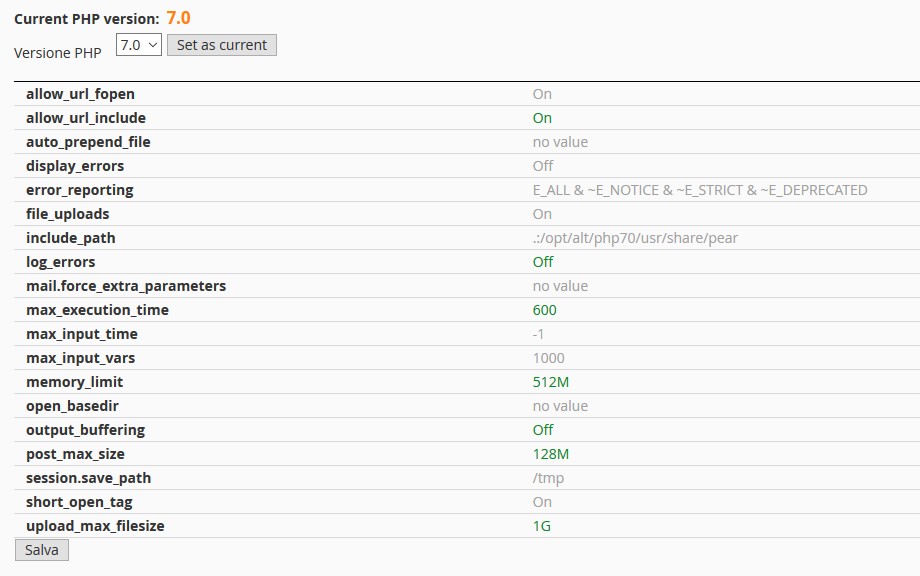Toggle allow_url_include setting
This screenshot has width=920, height=576.
click(542, 117)
